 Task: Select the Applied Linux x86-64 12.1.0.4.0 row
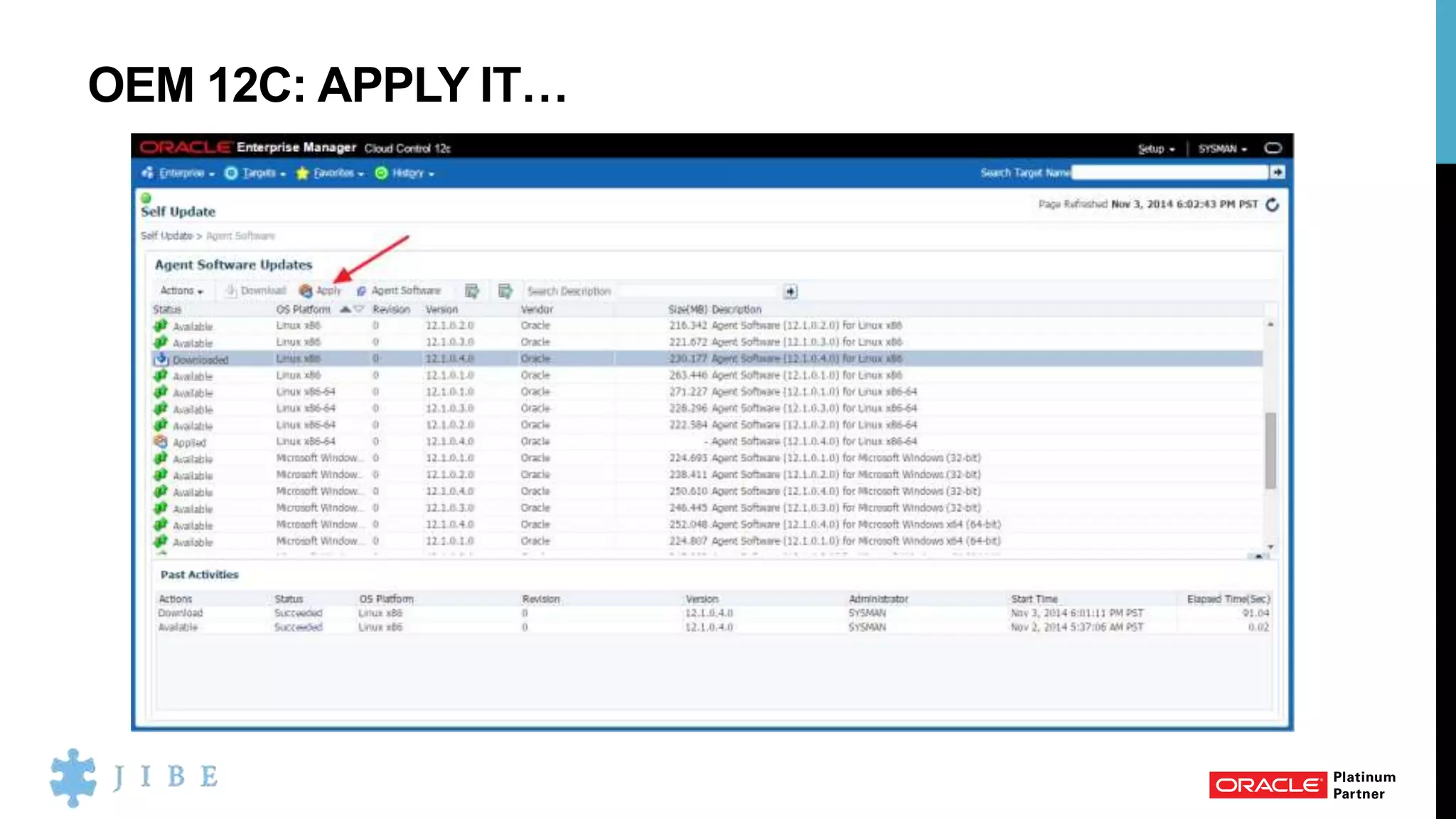click(x=707, y=441)
